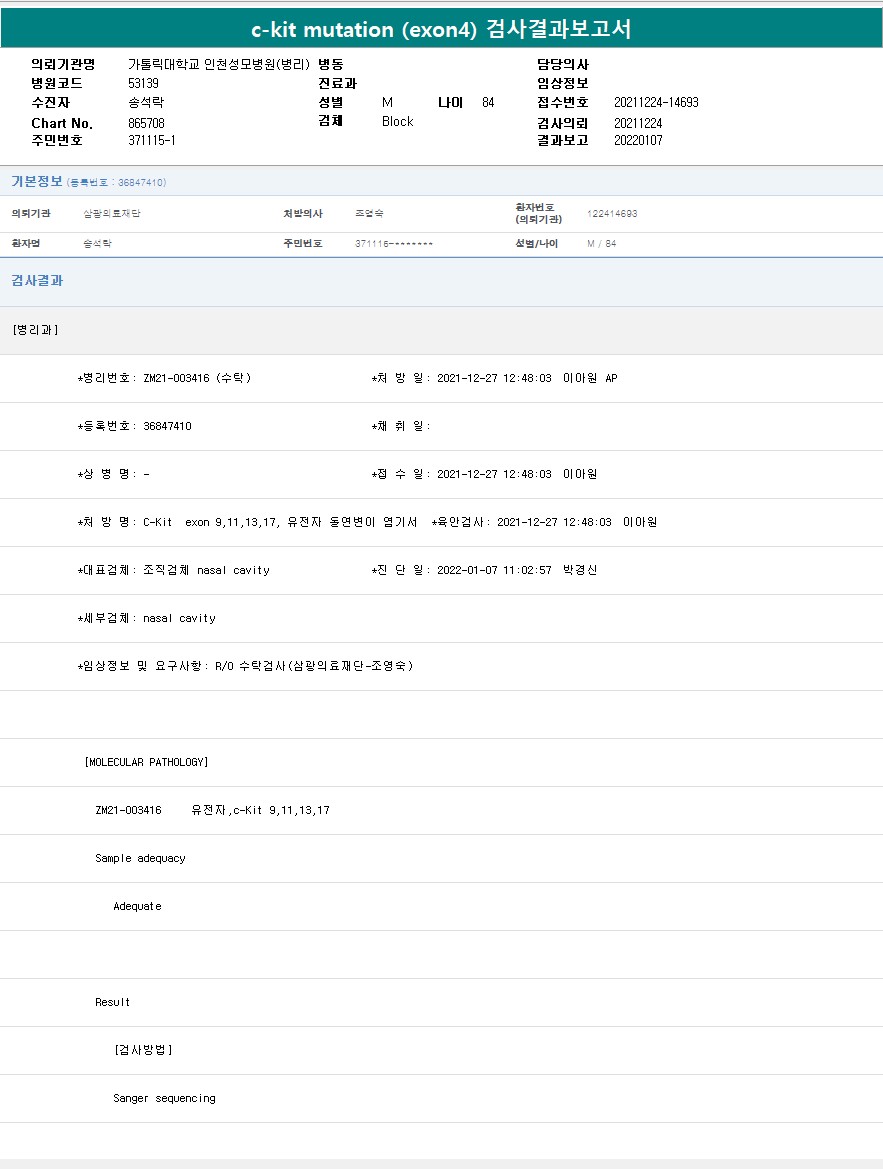Select the [병리과] row
The height and width of the screenshot is (1169, 883).
coord(442,330)
